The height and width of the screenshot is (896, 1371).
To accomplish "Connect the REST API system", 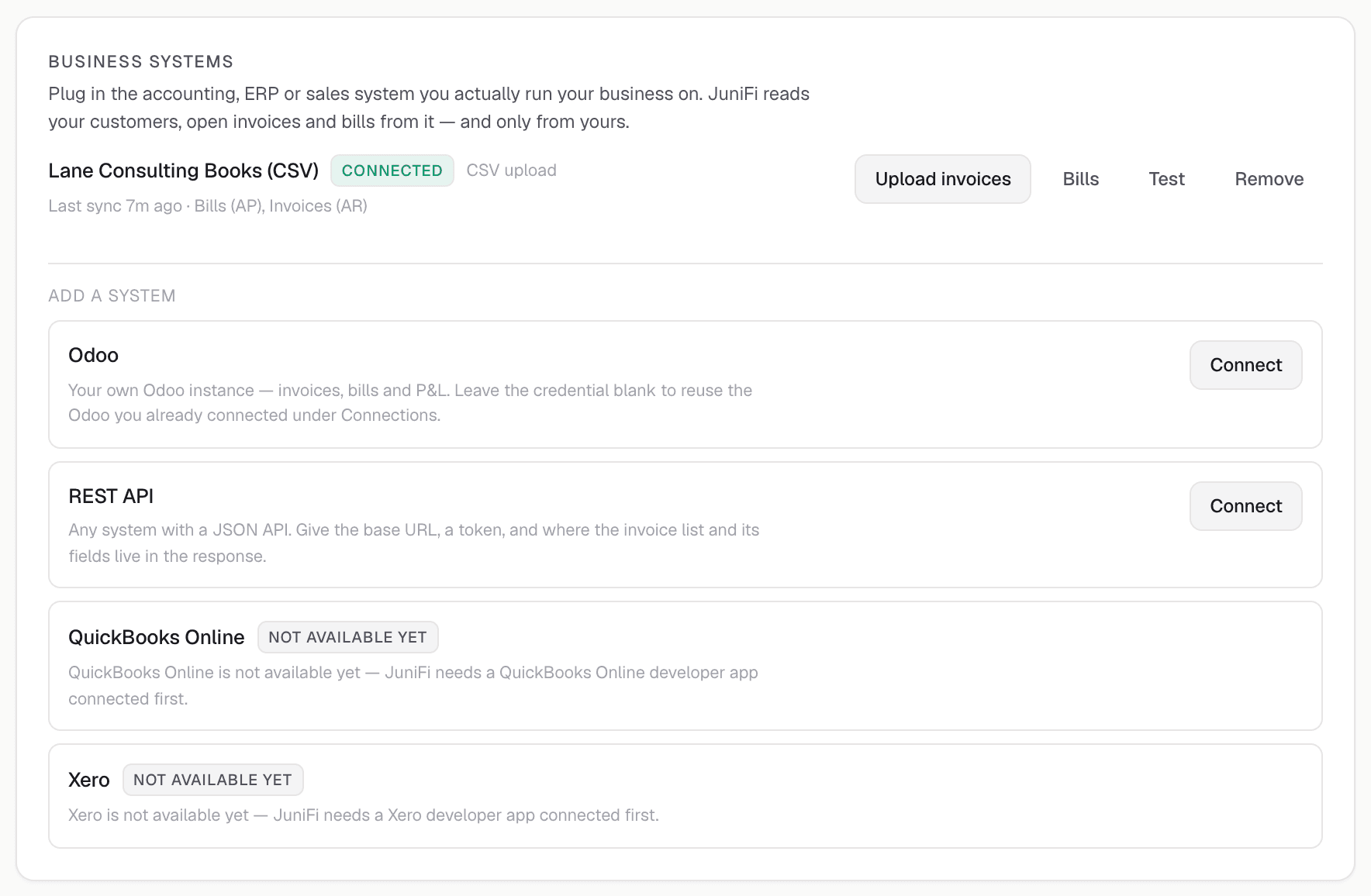I will point(1245,506).
